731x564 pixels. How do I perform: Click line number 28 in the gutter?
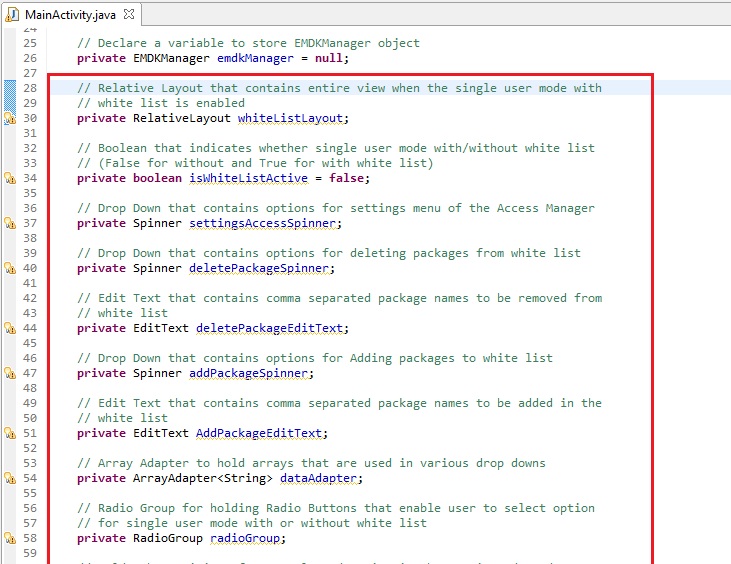click(30, 88)
